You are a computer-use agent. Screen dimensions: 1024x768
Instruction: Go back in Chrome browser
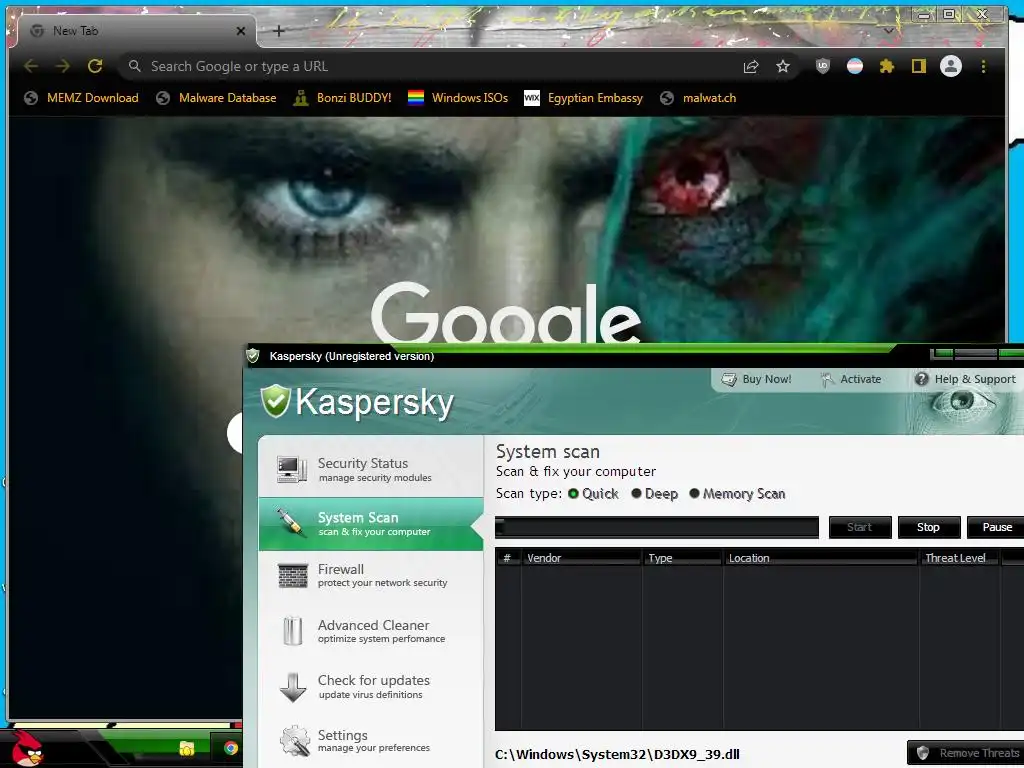(x=31, y=66)
